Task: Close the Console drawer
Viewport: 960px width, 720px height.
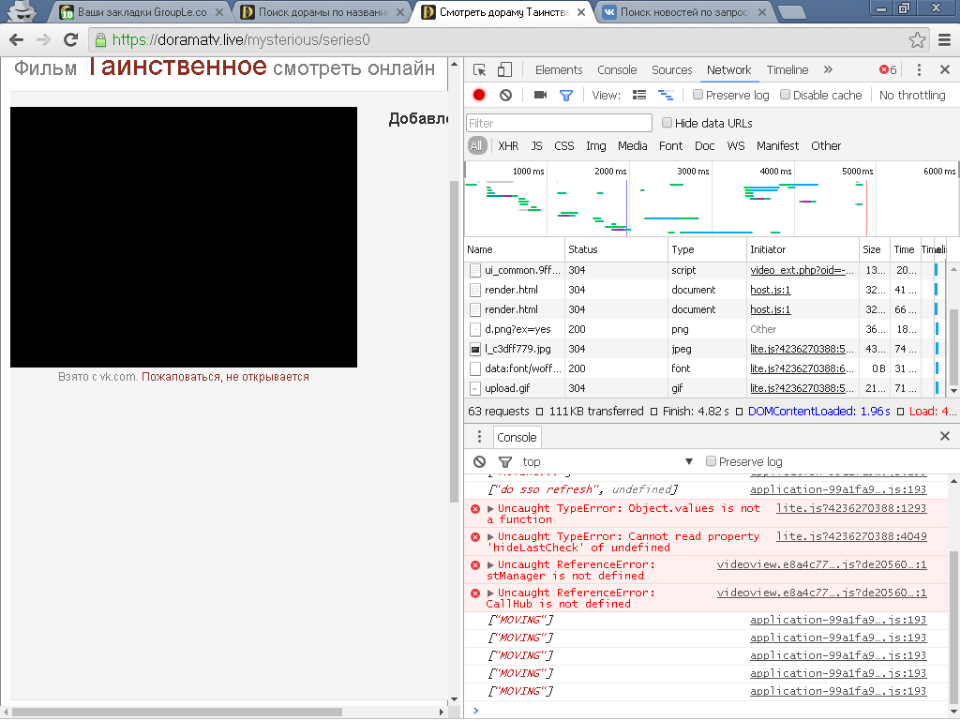Action: pos(945,436)
